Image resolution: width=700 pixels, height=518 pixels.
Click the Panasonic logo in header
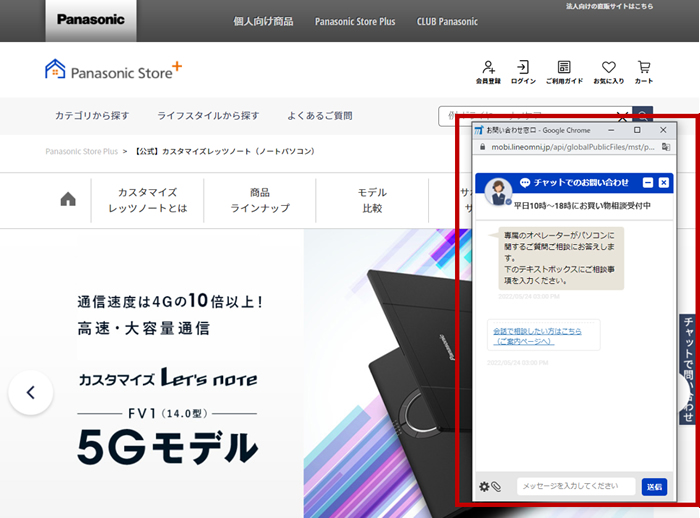pyautogui.click(x=91, y=20)
